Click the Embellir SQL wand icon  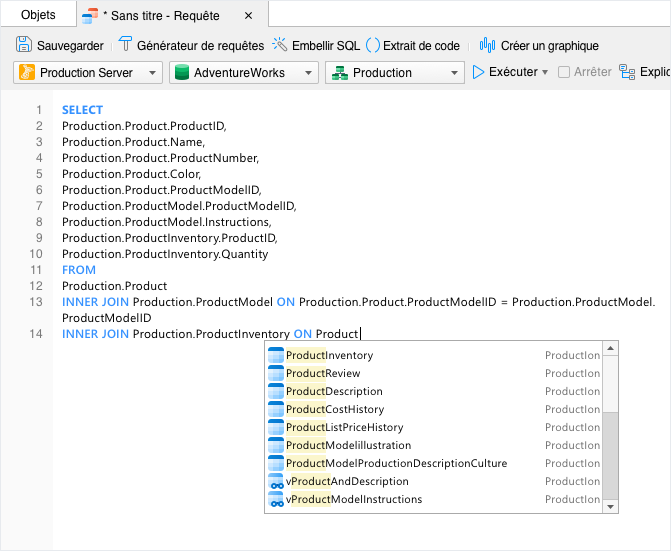coord(279,44)
